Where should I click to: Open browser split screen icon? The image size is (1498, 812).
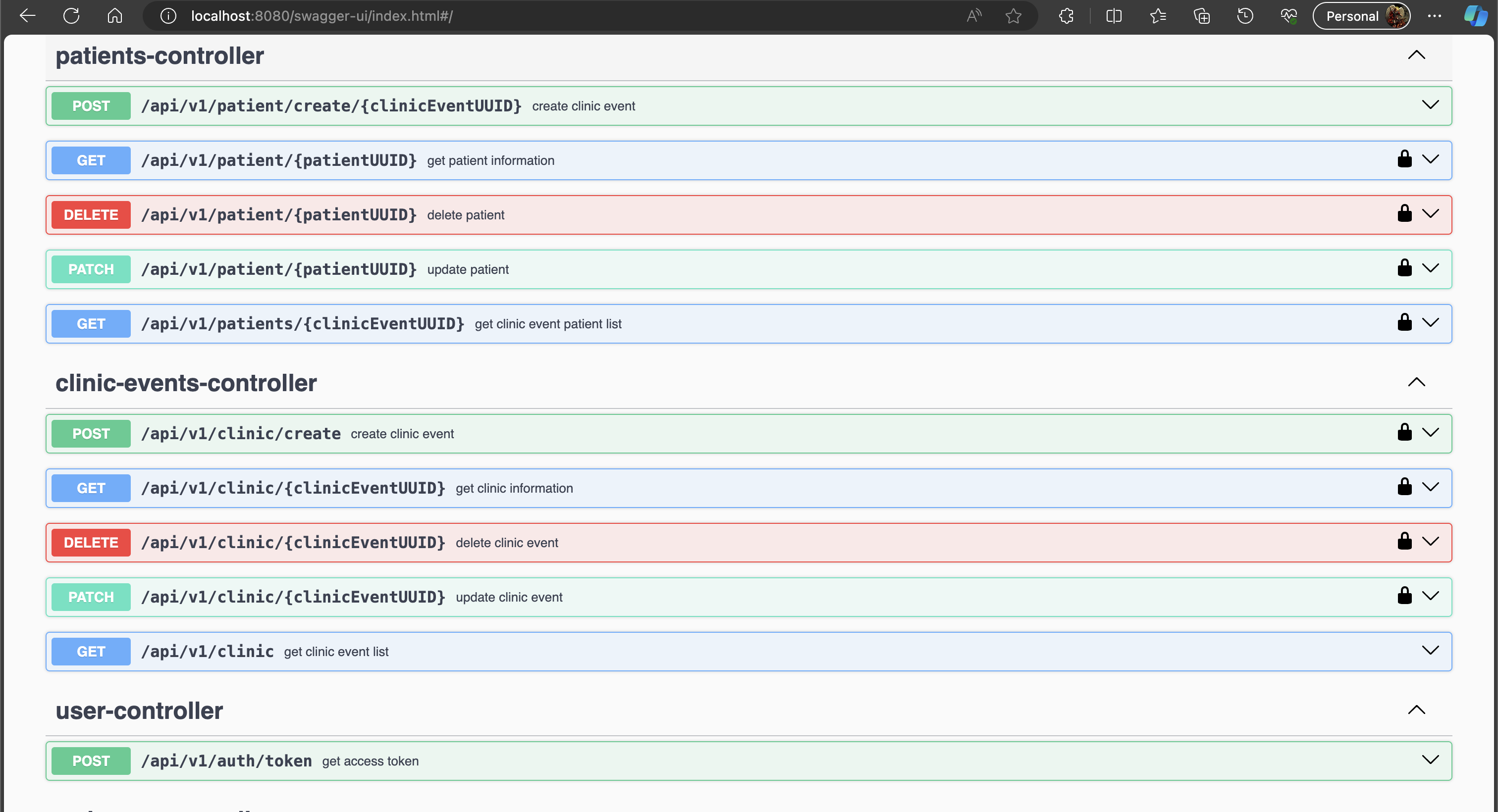click(1114, 16)
